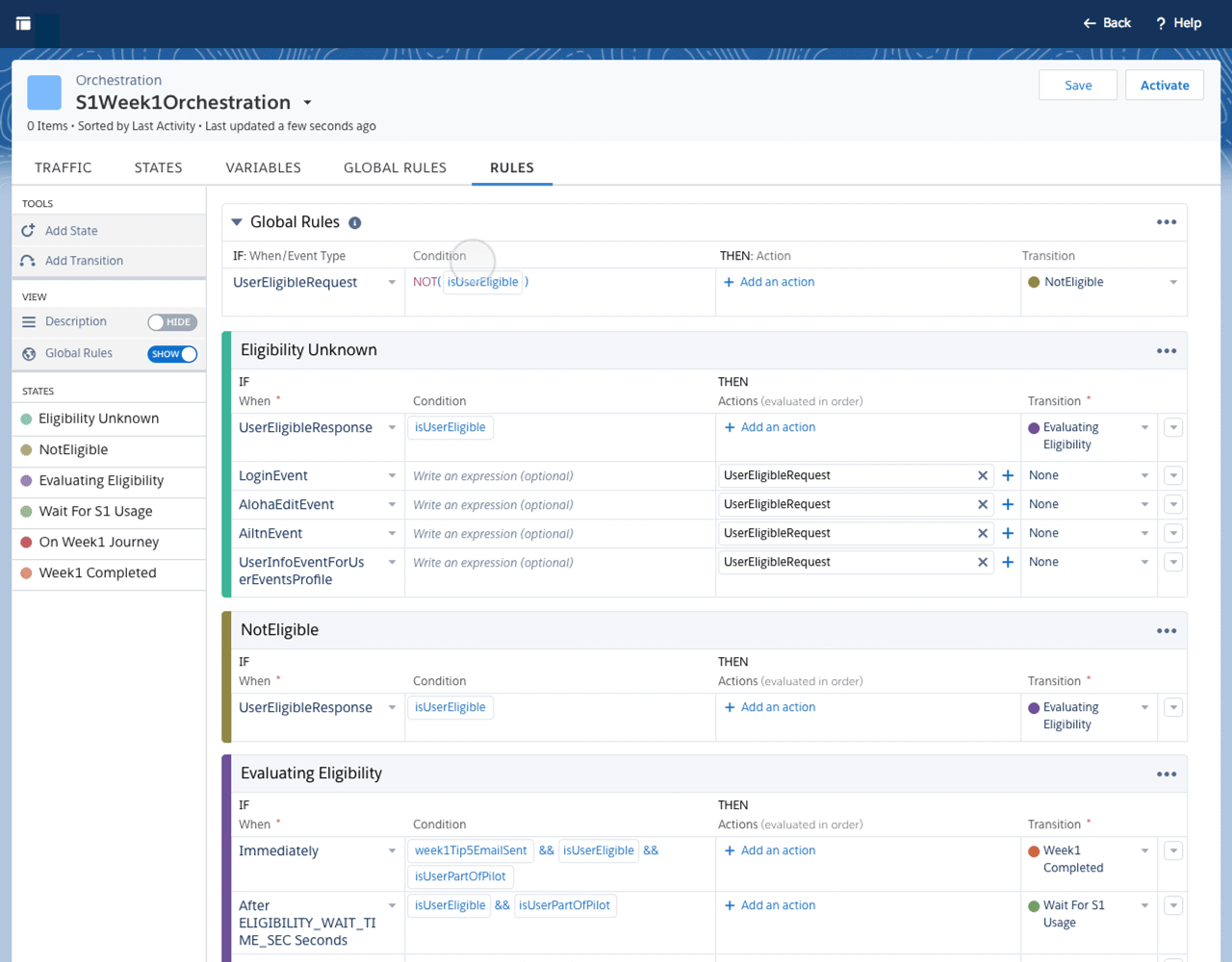Click the blue orchestration object icon

[x=44, y=92]
